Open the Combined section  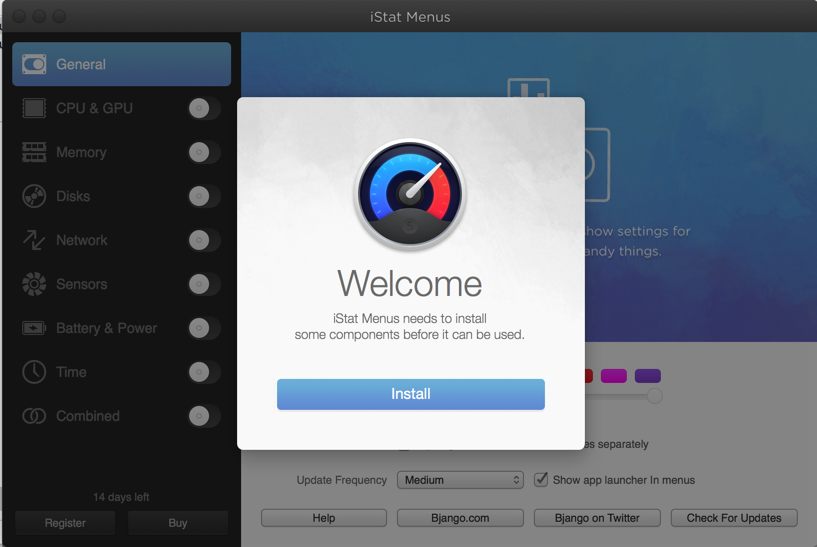[121, 416]
